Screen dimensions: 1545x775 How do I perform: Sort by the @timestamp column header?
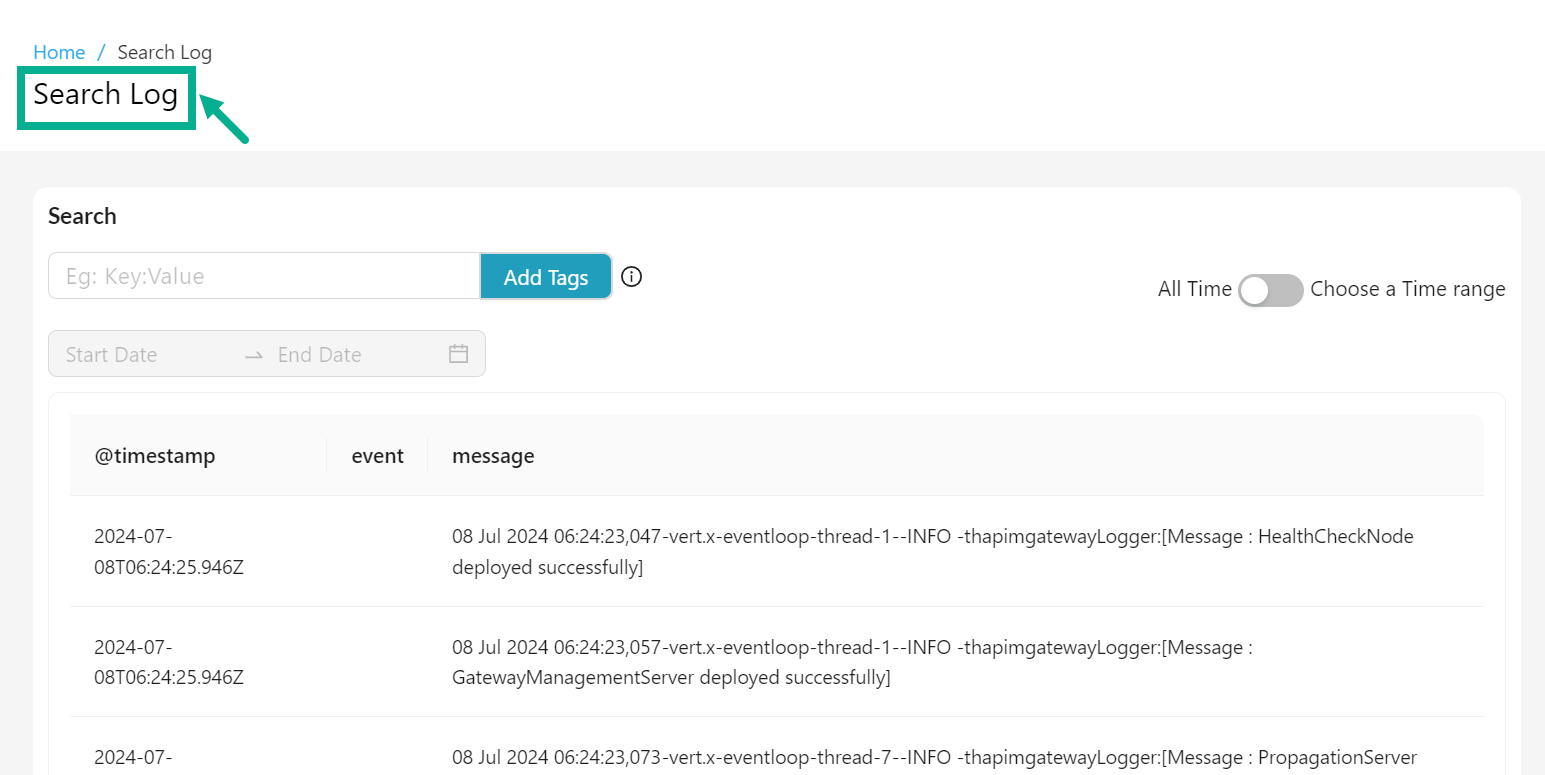point(155,456)
